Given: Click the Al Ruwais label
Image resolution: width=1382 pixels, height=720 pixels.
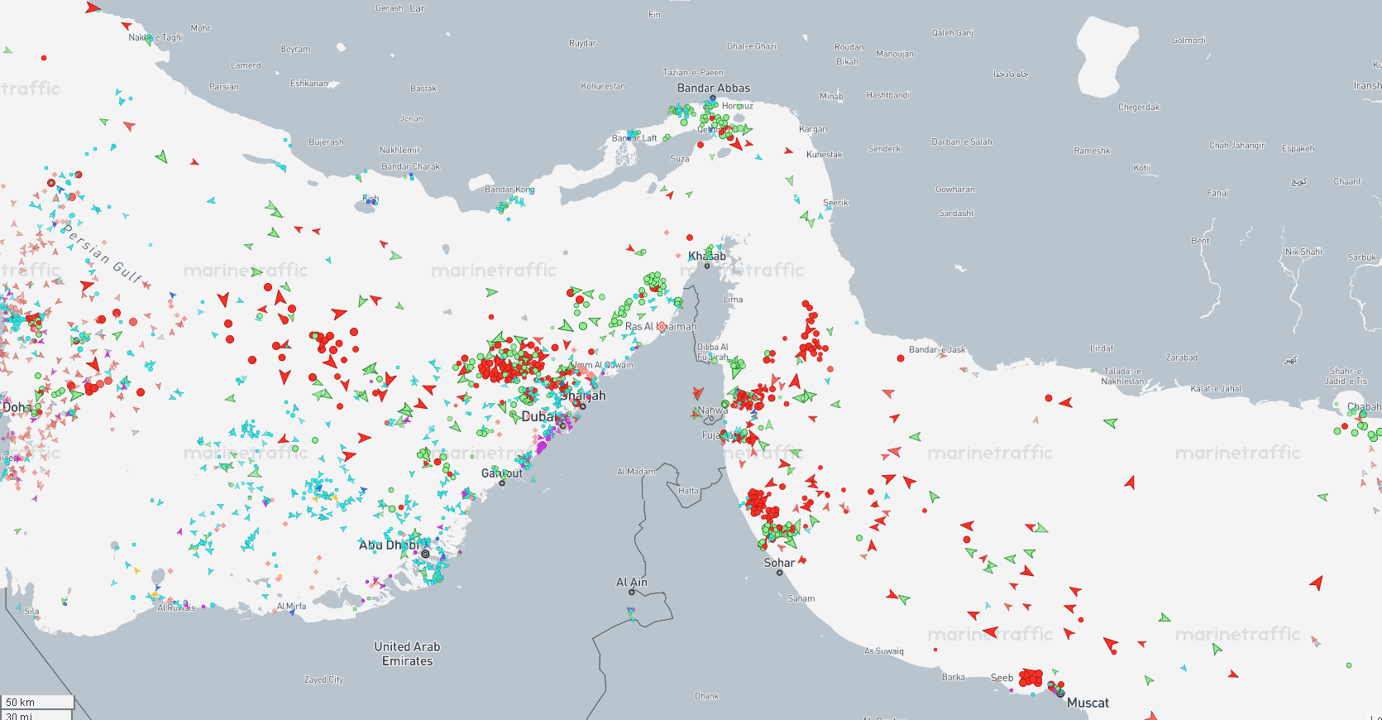Looking at the screenshot, I should point(177,607).
